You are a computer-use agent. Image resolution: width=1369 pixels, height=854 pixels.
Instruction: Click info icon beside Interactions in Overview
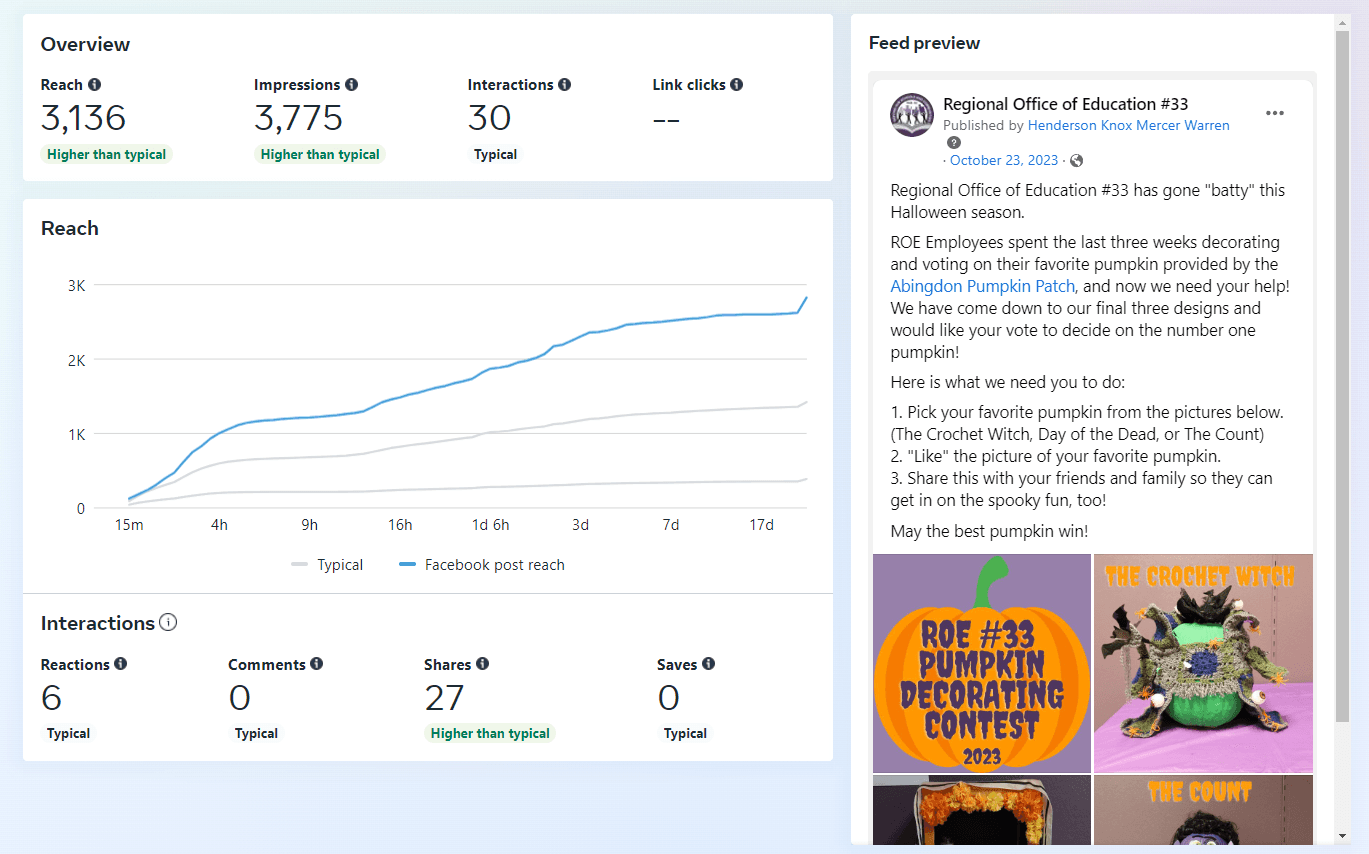click(565, 85)
